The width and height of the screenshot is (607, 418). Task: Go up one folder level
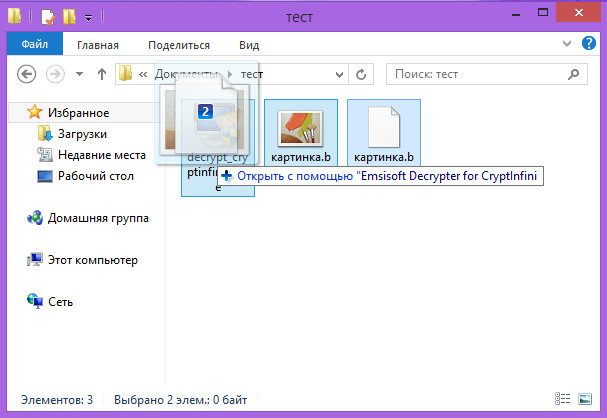point(101,74)
